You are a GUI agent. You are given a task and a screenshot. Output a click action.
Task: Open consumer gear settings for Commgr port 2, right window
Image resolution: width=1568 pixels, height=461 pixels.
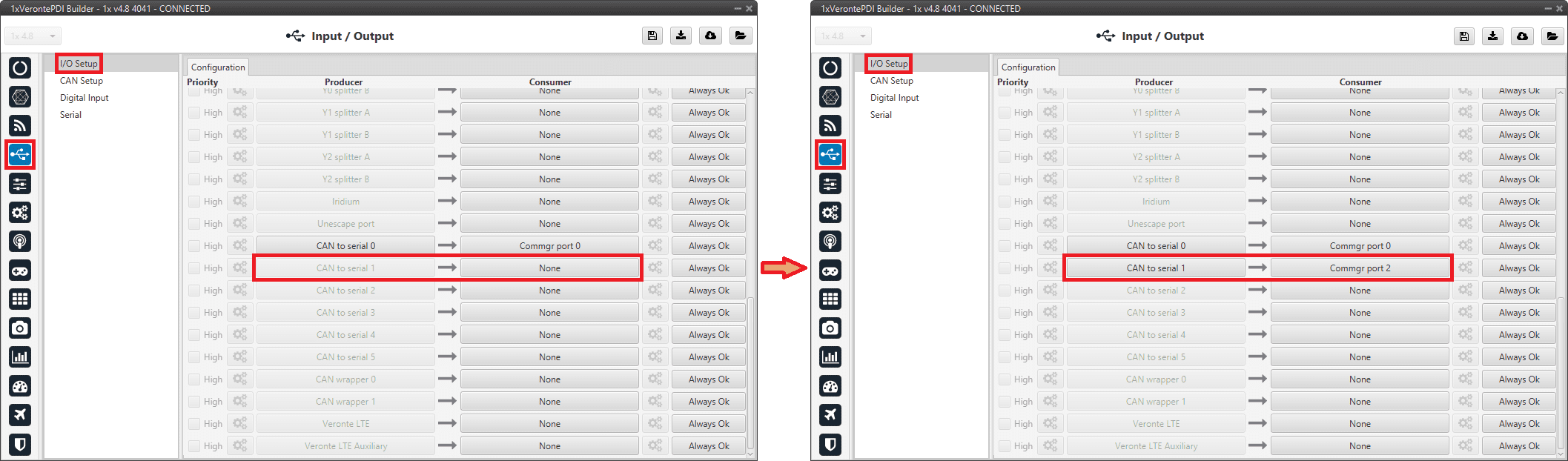pos(1465,268)
